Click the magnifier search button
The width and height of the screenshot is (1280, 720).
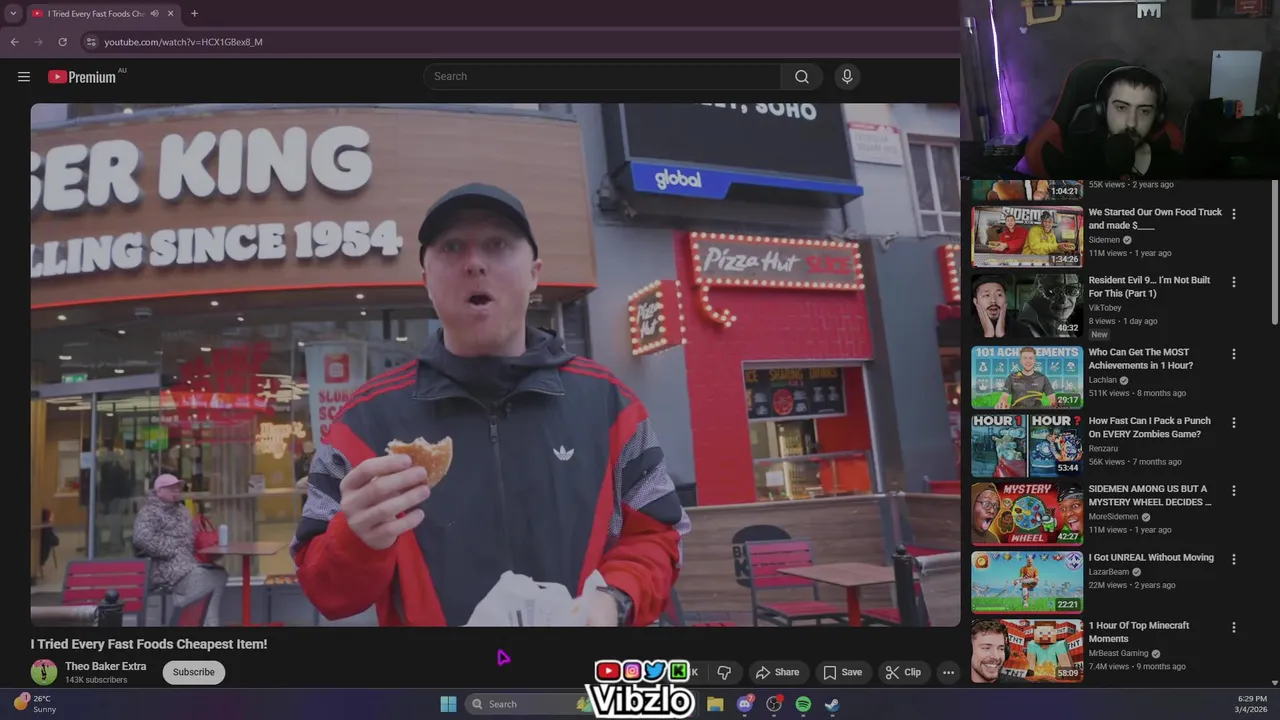click(x=802, y=77)
